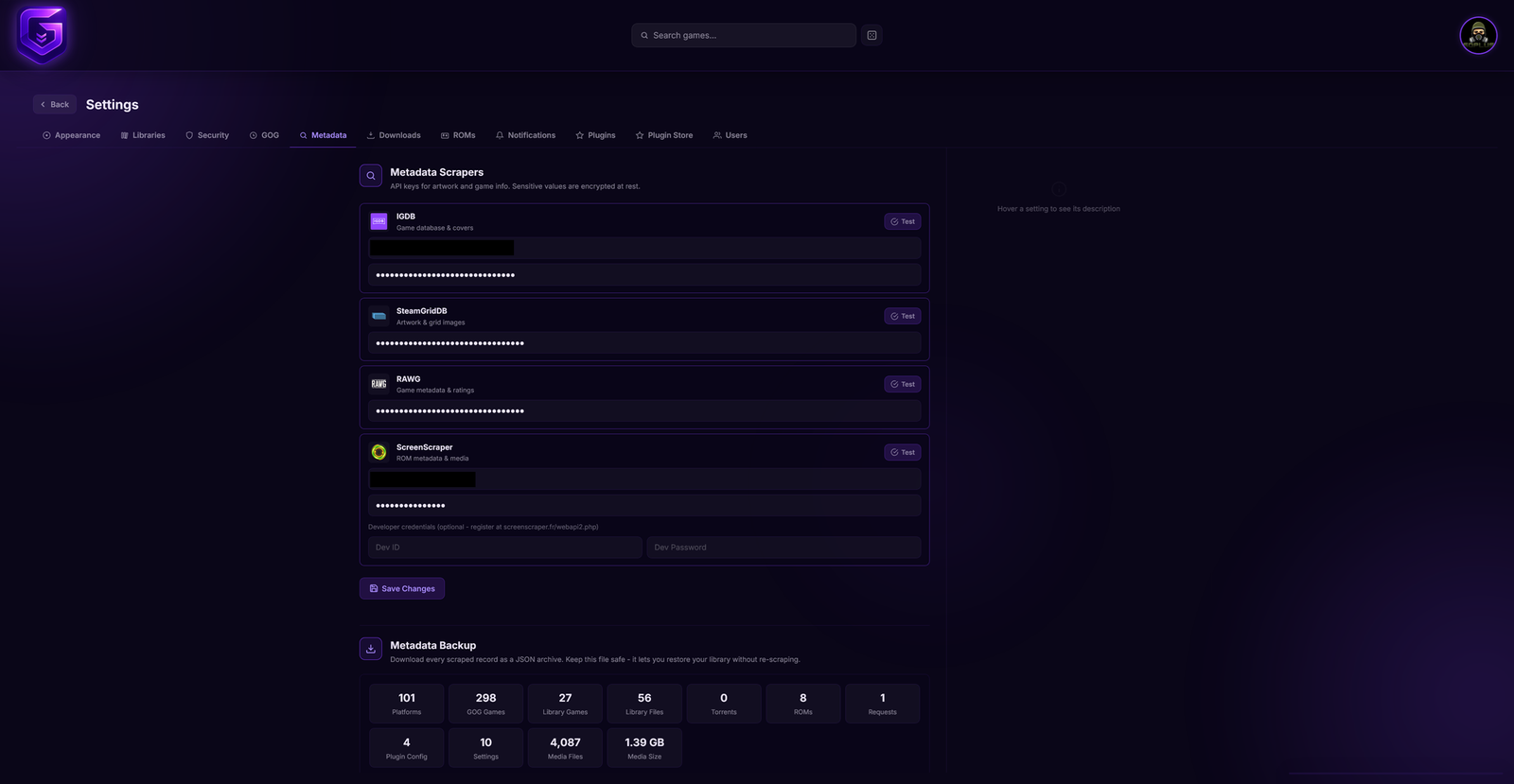Click the 101 Platforms stat card
The height and width of the screenshot is (784, 1514).
[x=407, y=704]
